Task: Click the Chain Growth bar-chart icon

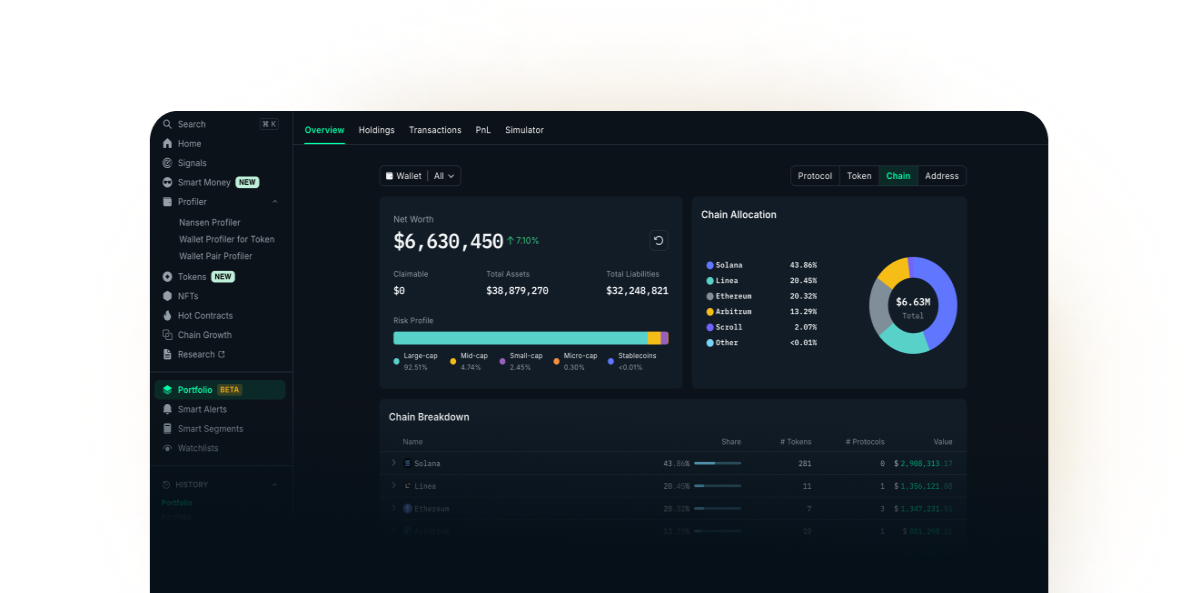Action: pyautogui.click(x=167, y=335)
